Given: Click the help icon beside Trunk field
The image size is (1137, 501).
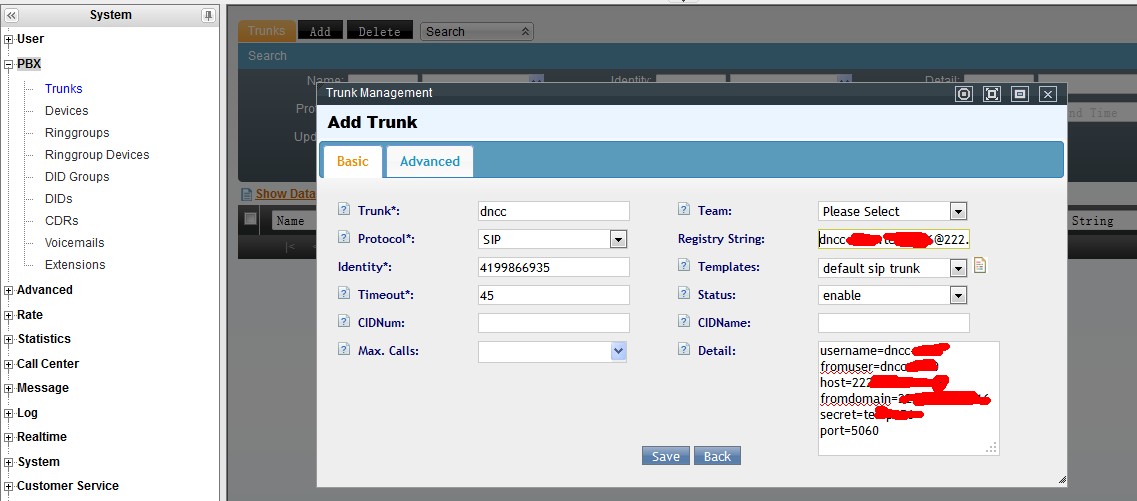Looking at the screenshot, I should click(344, 210).
